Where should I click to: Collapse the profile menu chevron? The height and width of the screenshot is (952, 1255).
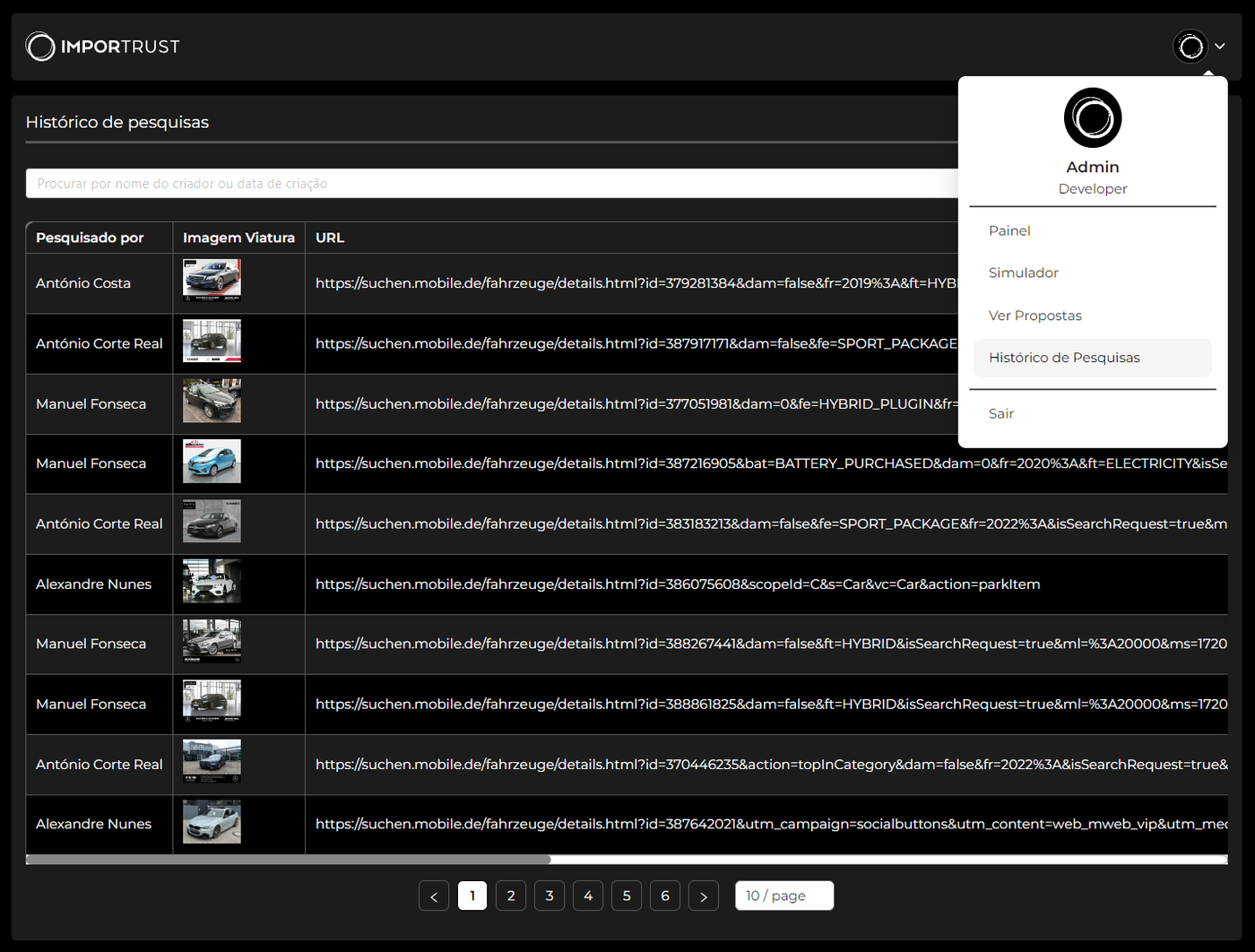(1219, 47)
